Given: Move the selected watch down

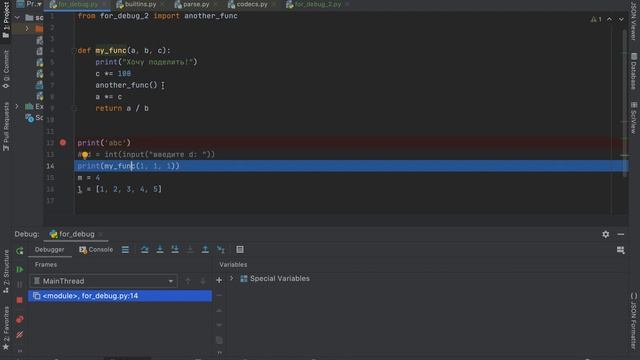Looking at the screenshot, I should coord(219,325).
